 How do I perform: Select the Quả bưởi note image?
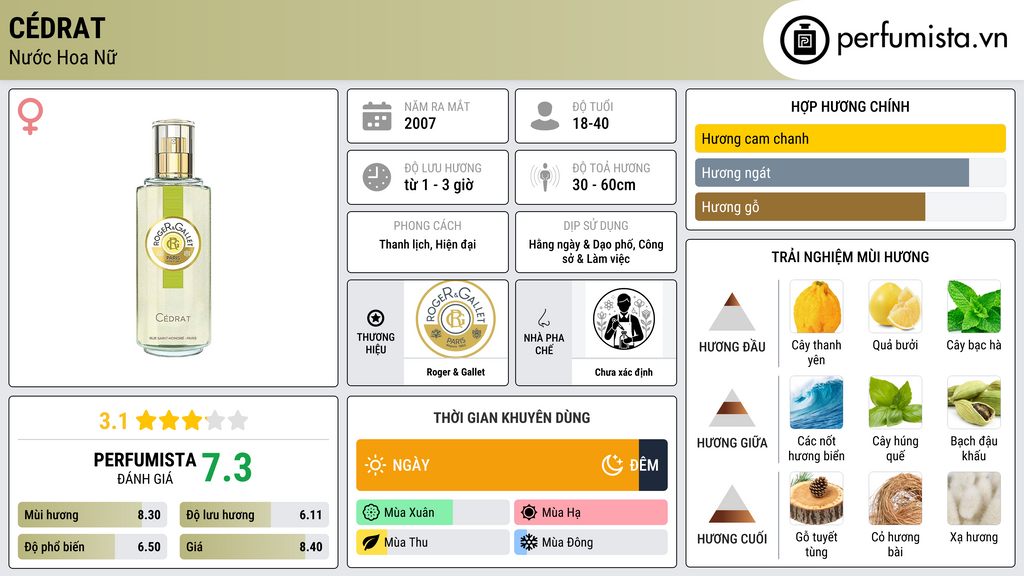(x=895, y=307)
